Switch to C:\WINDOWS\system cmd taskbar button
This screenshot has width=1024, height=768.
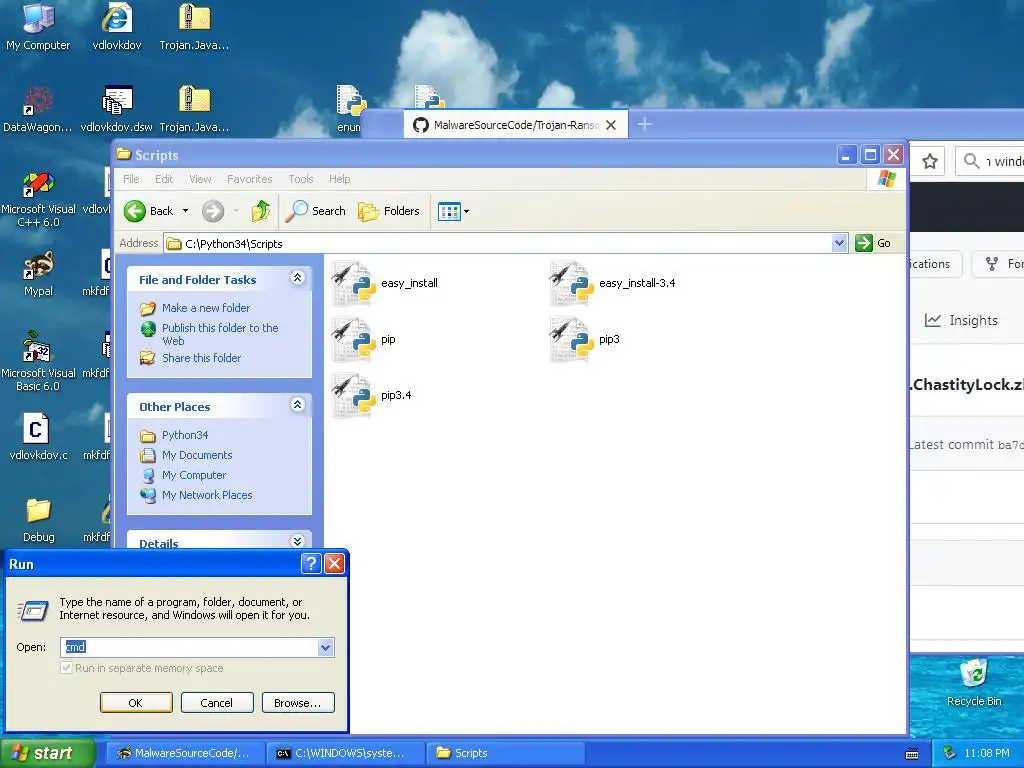[346, 753]
